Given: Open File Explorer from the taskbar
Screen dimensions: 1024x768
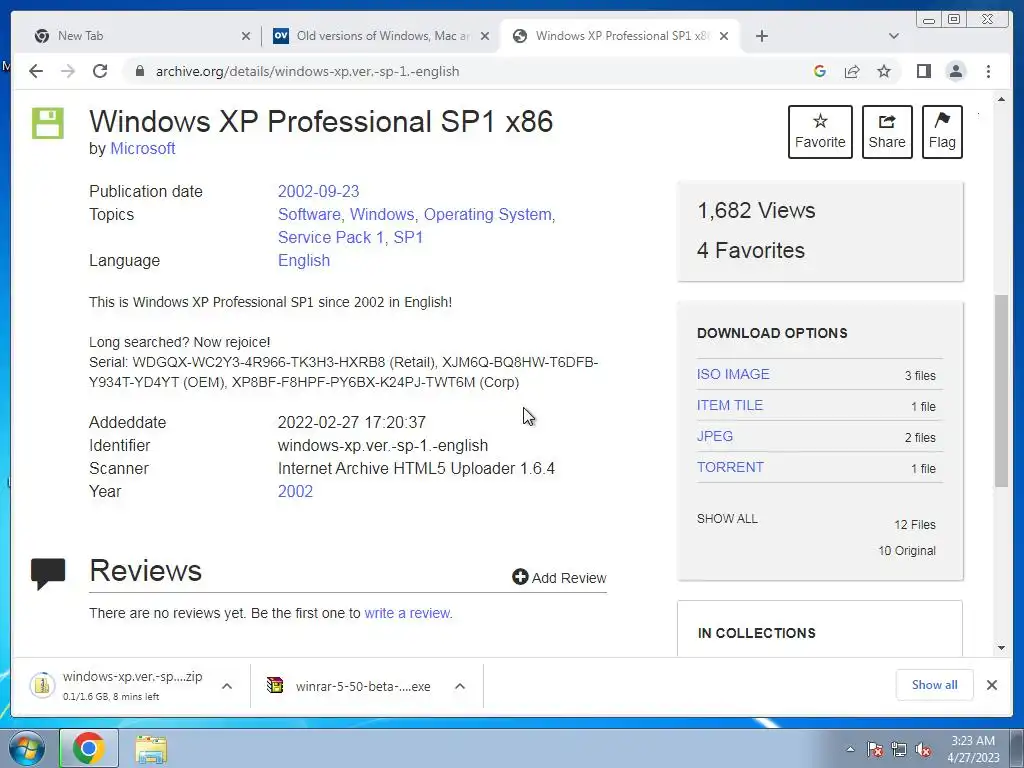Looking at the screenshot, I should point(151,748).
